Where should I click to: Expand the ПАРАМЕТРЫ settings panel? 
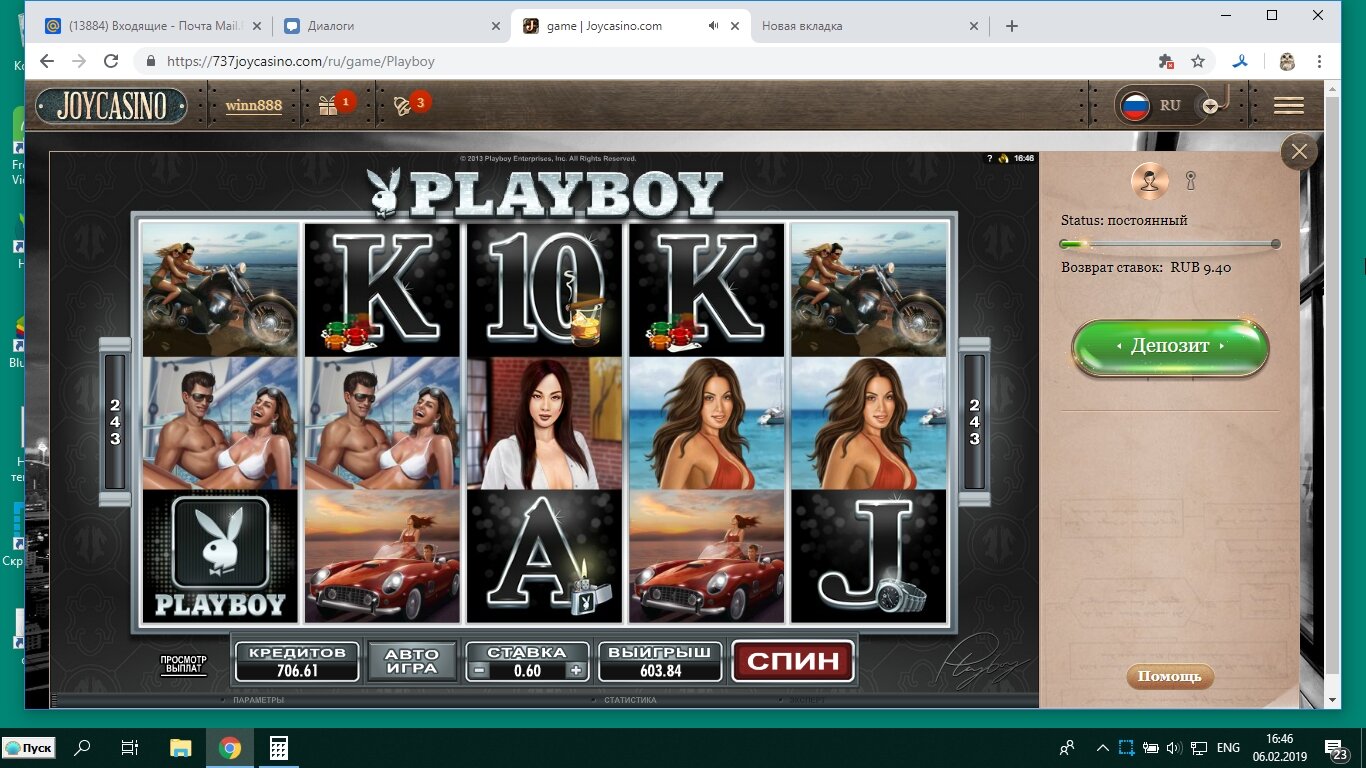coord(258,700)
